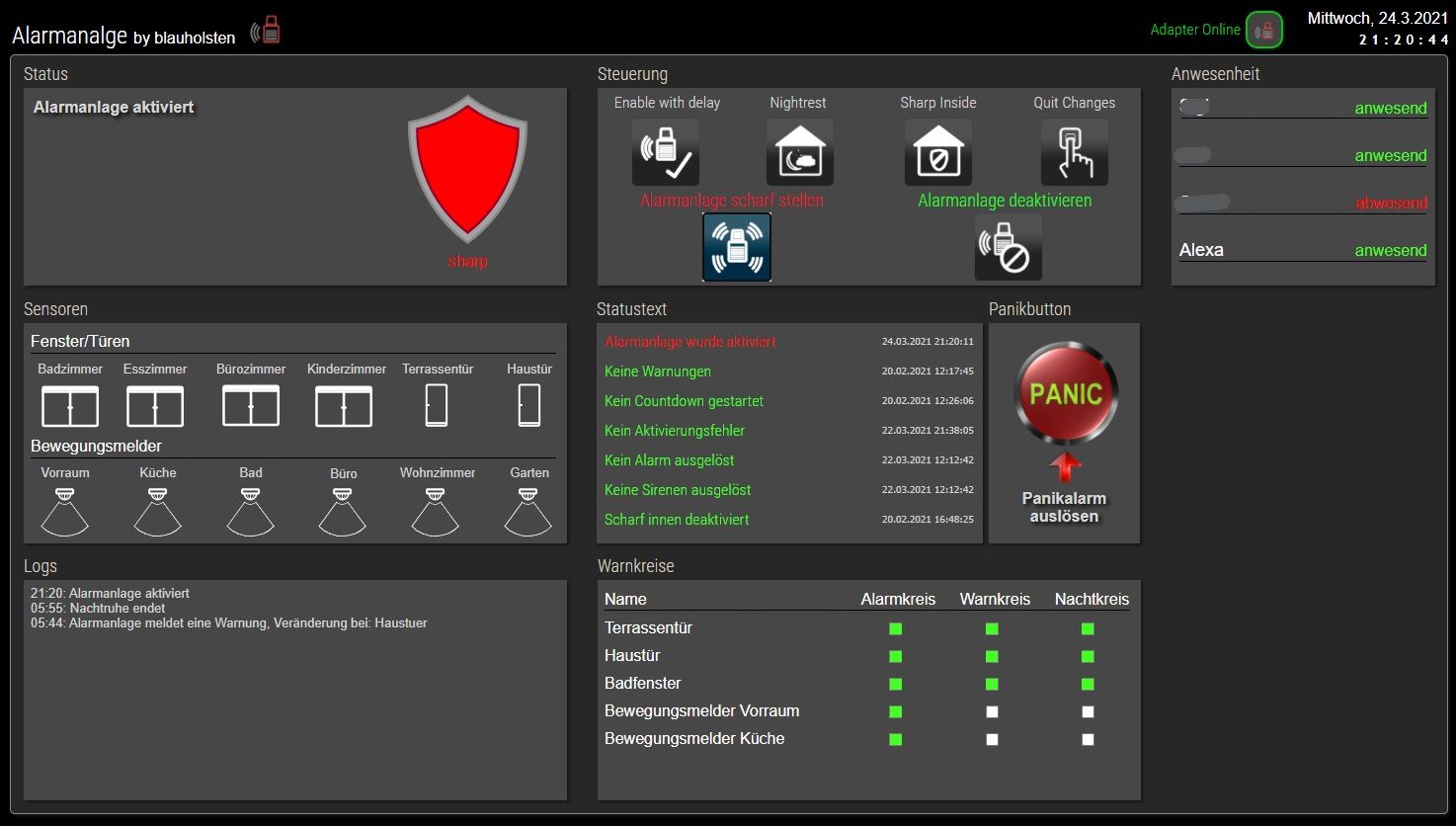Click the Quit Changes hand icon

click(1075, 152)
